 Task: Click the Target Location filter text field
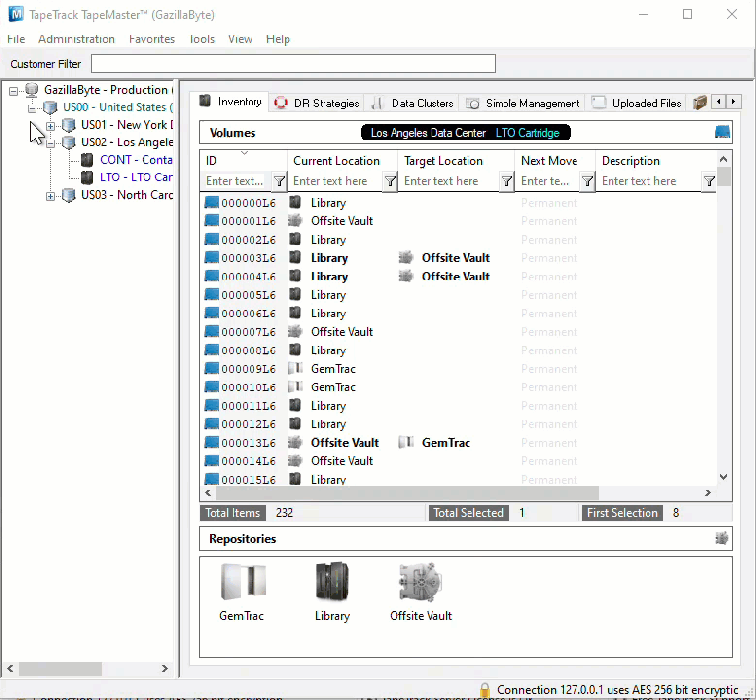[x=449, y=181]
